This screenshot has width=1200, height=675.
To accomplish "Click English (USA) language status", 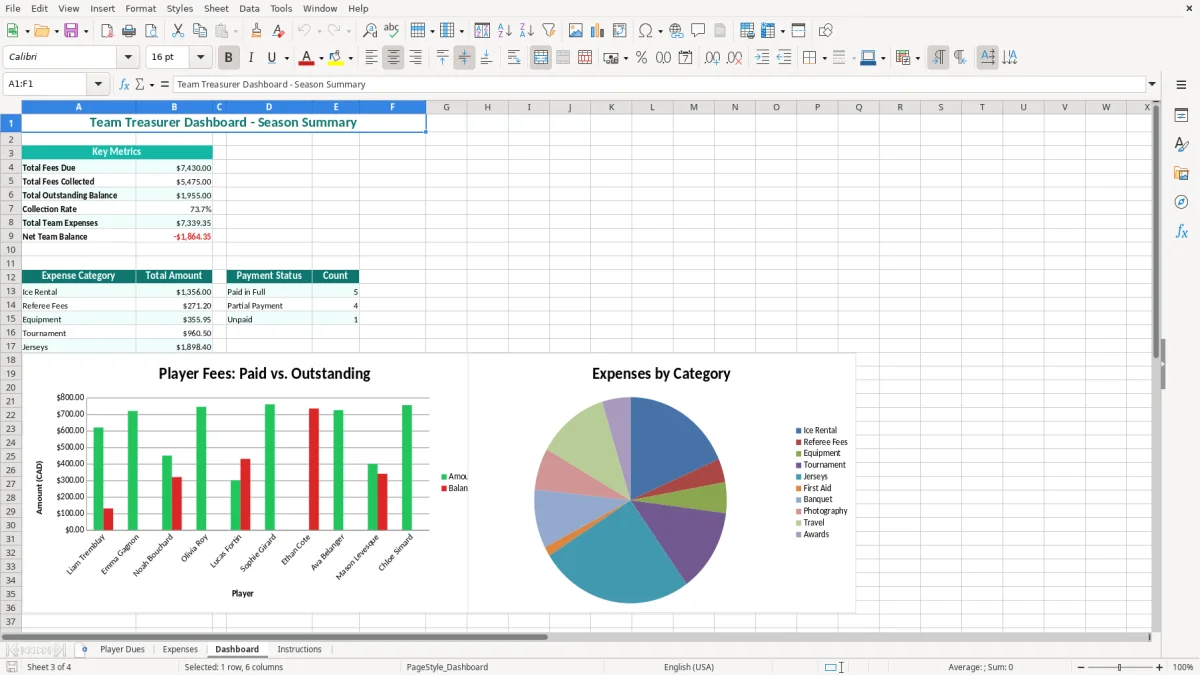I will tap(689, 667).
